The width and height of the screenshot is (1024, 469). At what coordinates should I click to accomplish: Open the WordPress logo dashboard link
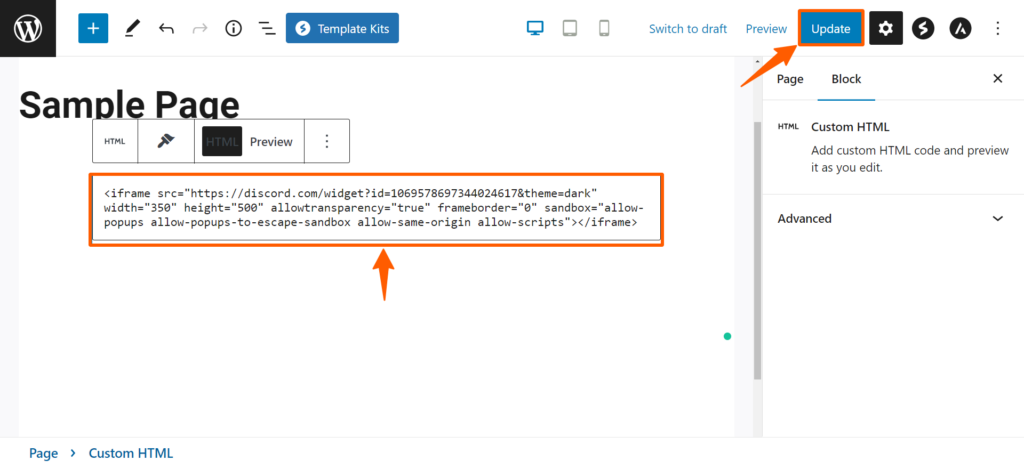tap(28, 28)
